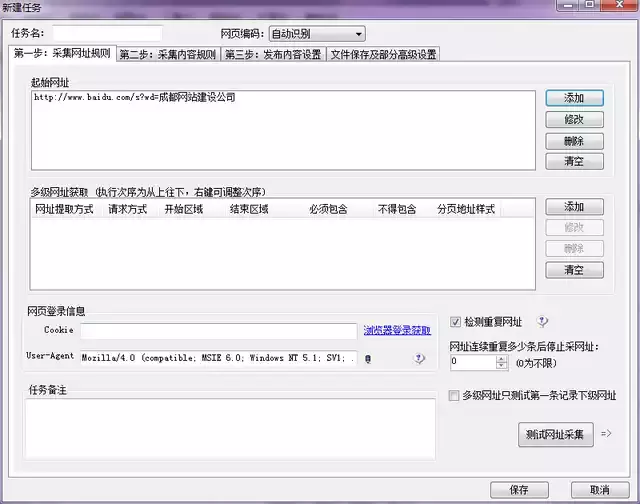Switch to 第一步: 采集网址规则 tab
Viewport: 640px width, 504px height.
click(x=62, y=53)
